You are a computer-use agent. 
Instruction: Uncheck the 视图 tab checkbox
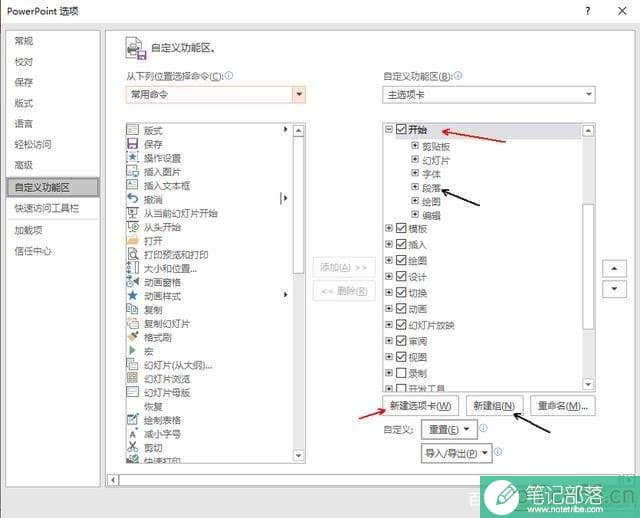click(x=401, y=357)
